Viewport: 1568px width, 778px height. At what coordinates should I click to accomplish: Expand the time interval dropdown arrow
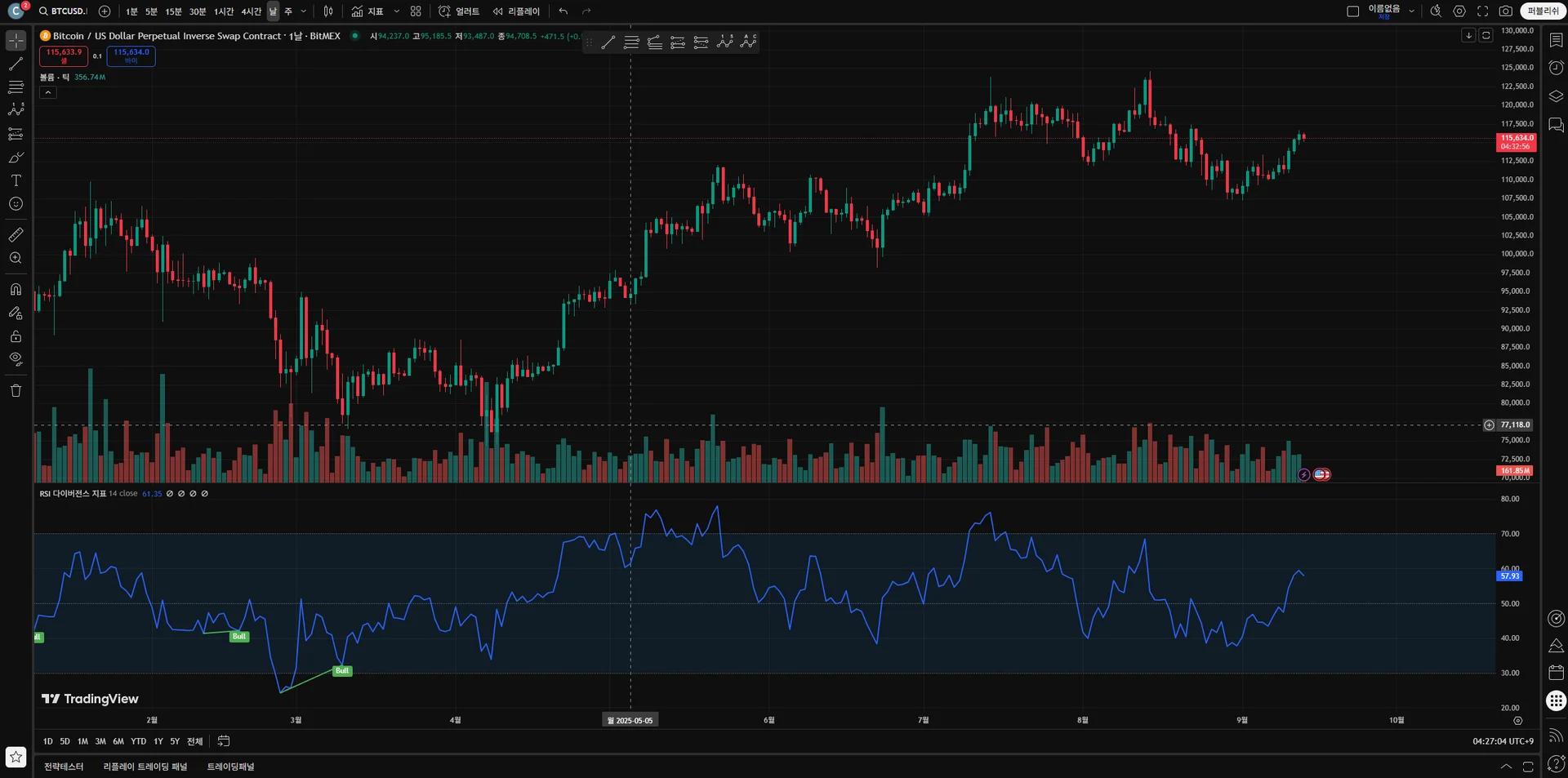coord(304,11)
